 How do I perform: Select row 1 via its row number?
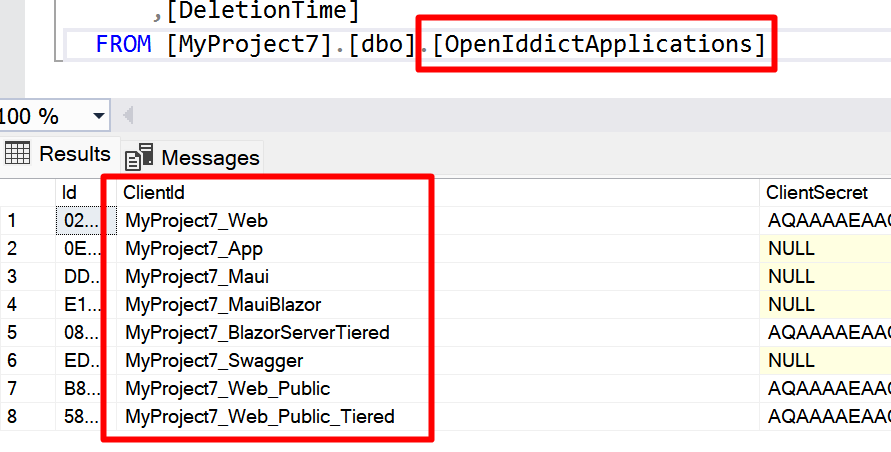(x=13, y=220)
